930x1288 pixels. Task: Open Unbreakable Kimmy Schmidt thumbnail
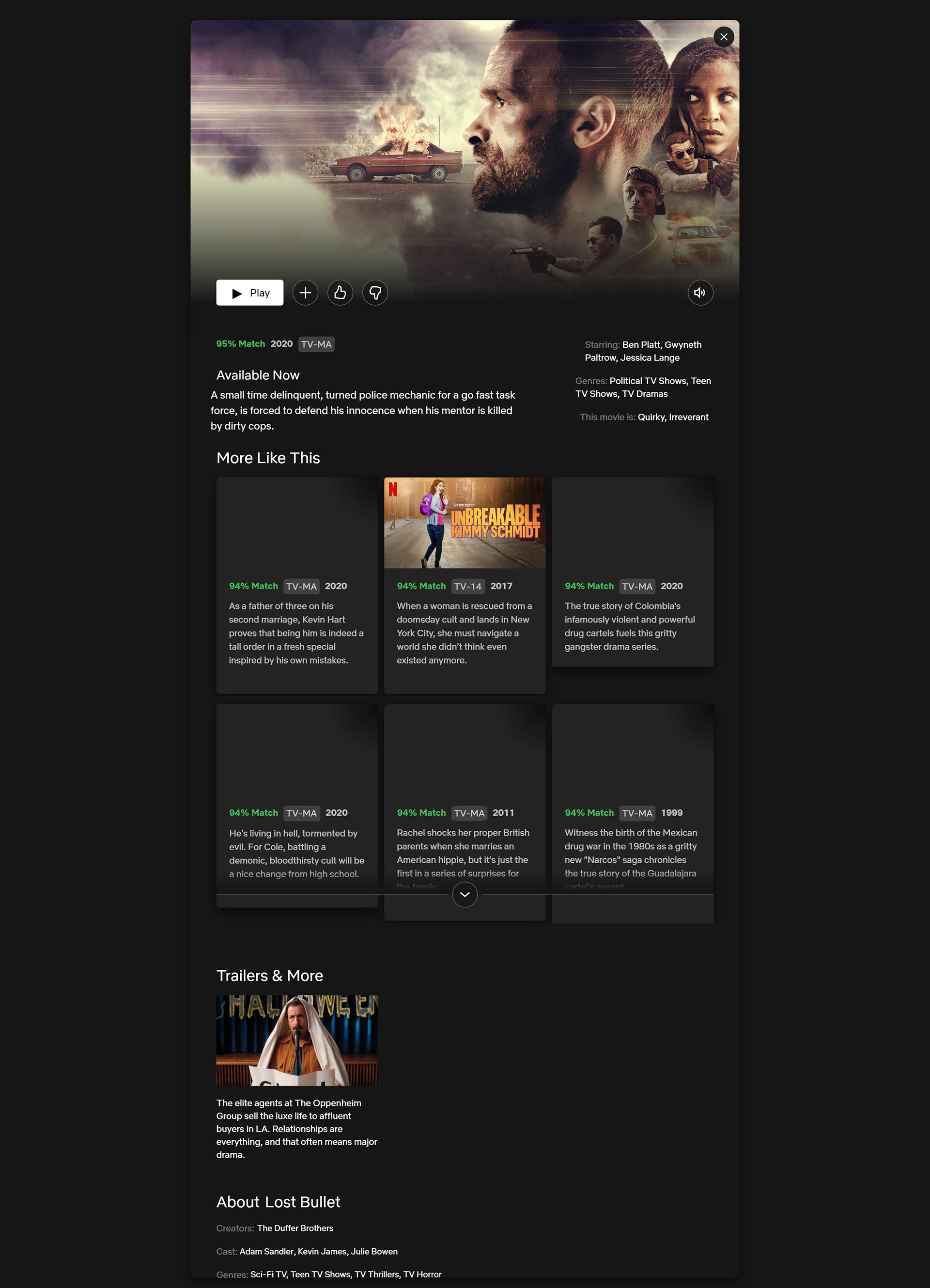465,523
